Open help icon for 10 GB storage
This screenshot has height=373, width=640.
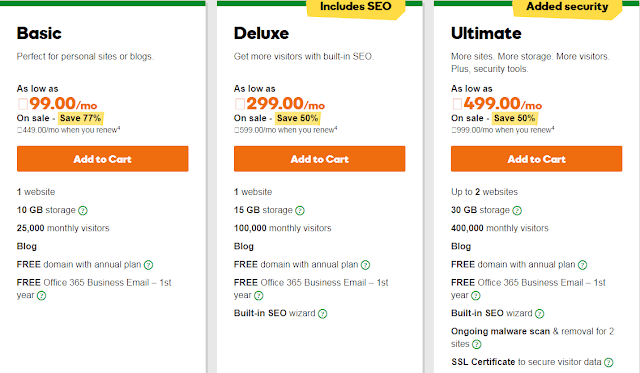pos(83,211)
